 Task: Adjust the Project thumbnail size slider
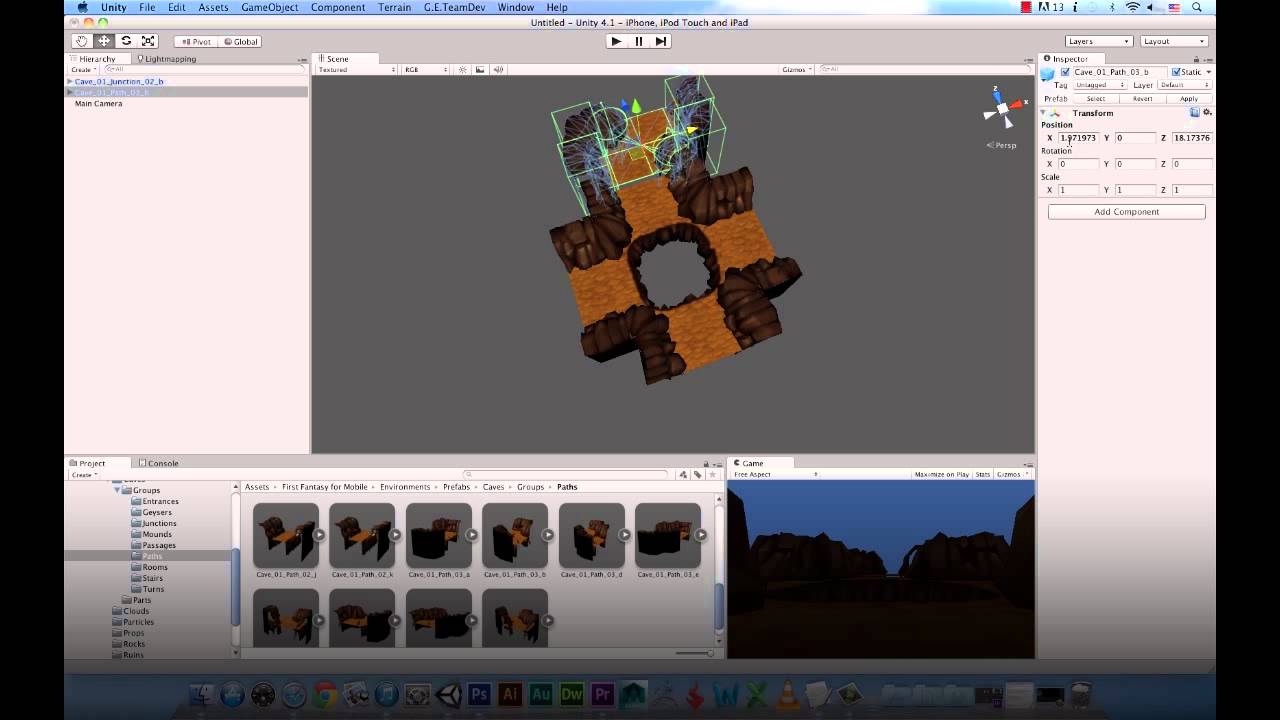tap(695, 653)
